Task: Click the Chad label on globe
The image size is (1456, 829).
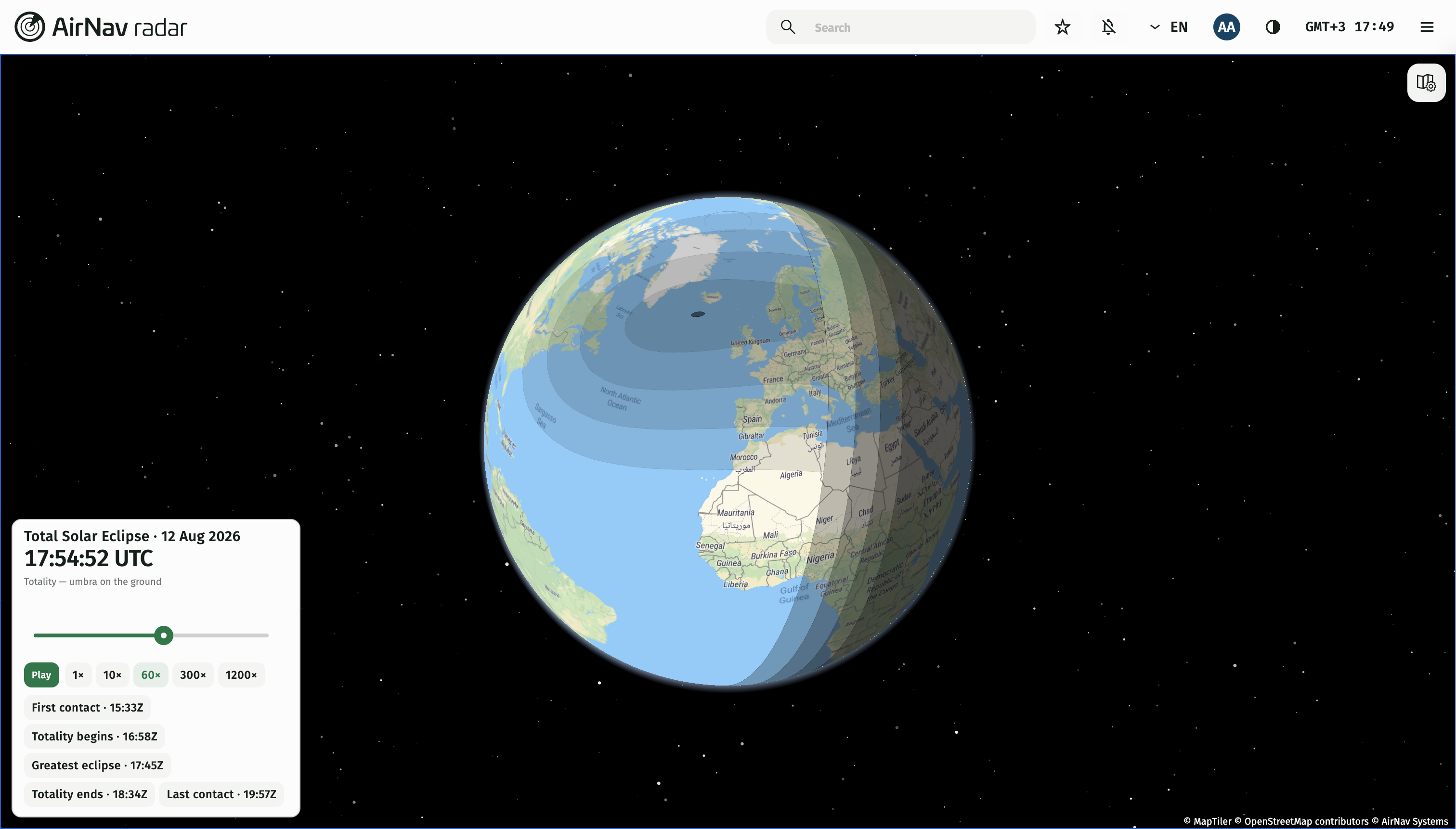Action: coord(866,512)
